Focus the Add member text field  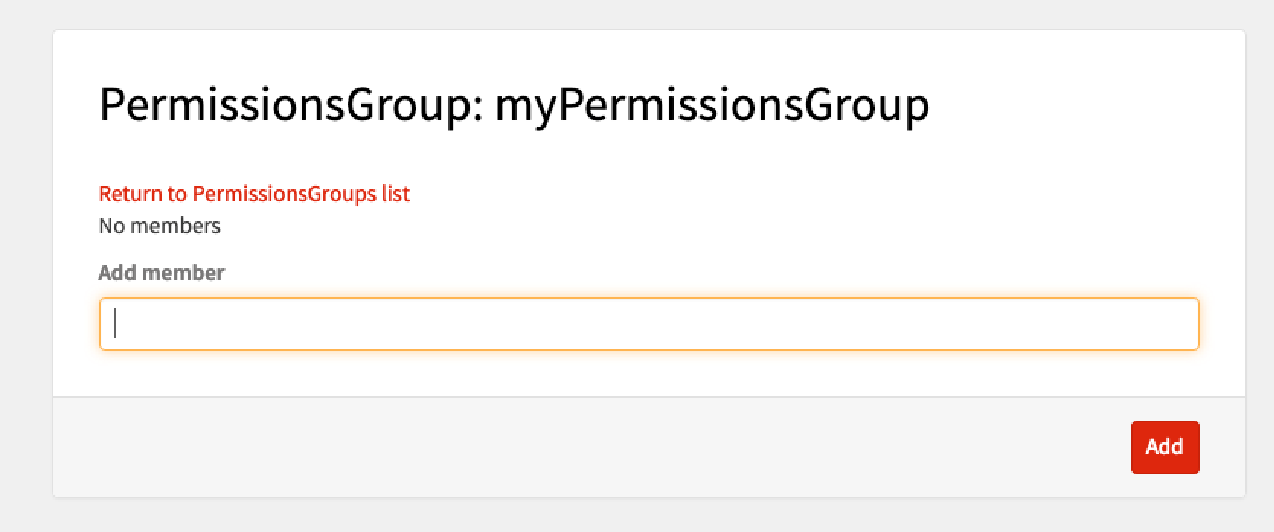648,324
